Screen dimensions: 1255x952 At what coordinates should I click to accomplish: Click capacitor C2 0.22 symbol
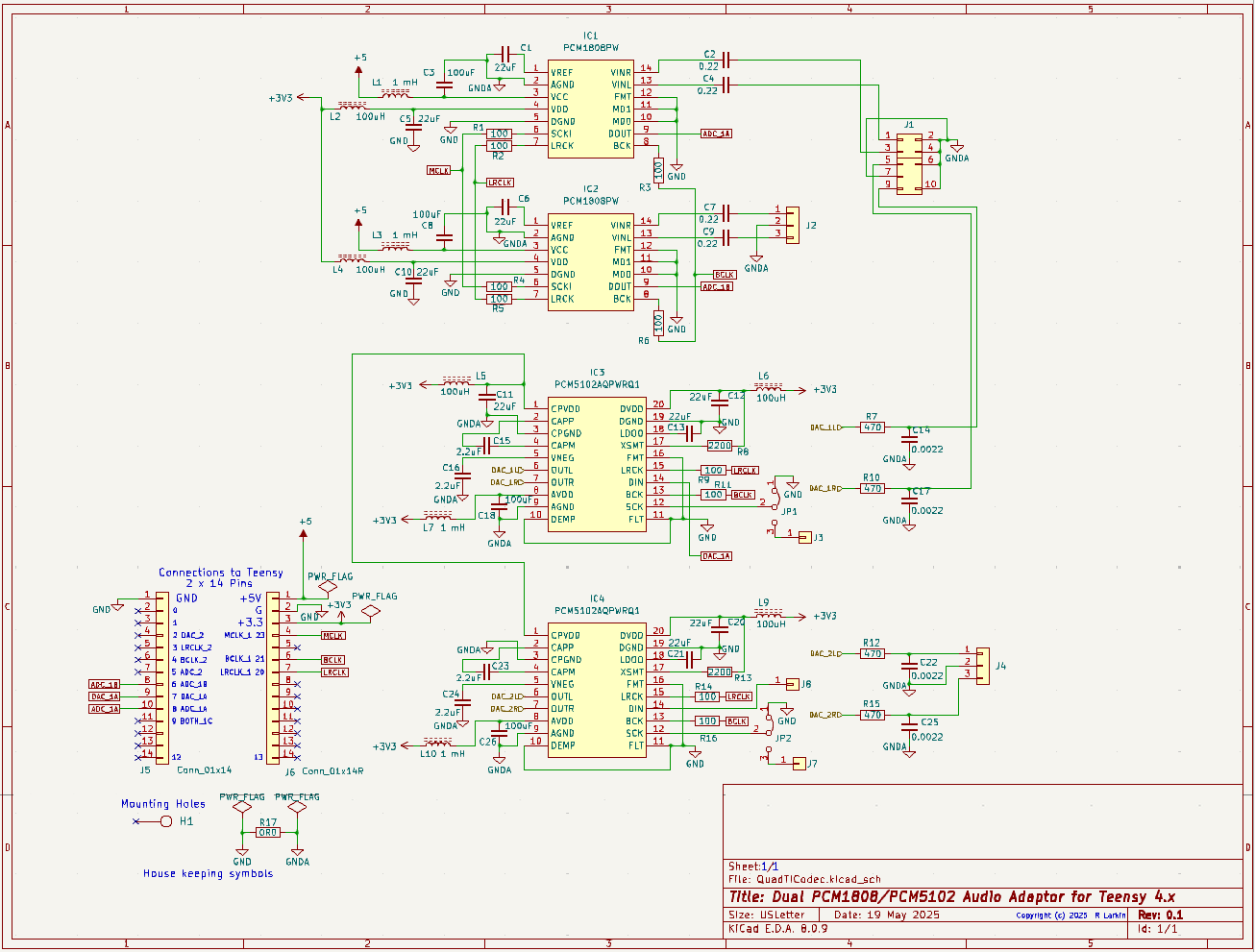click(726, 60)
